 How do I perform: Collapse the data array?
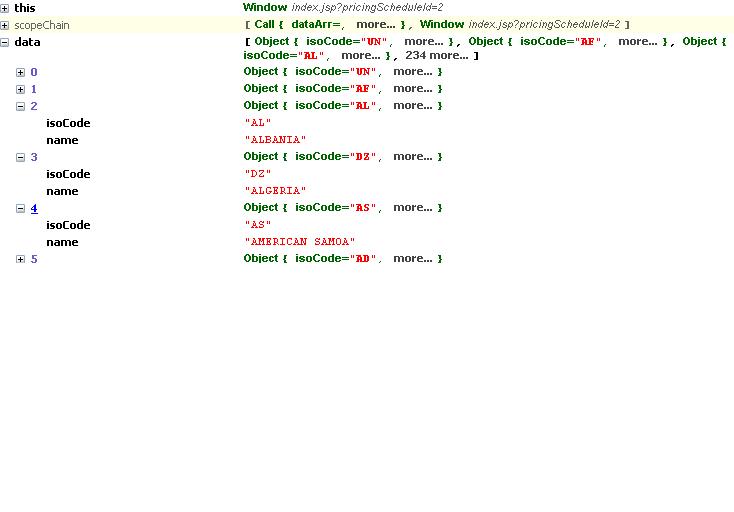click(x=5, y=42)
